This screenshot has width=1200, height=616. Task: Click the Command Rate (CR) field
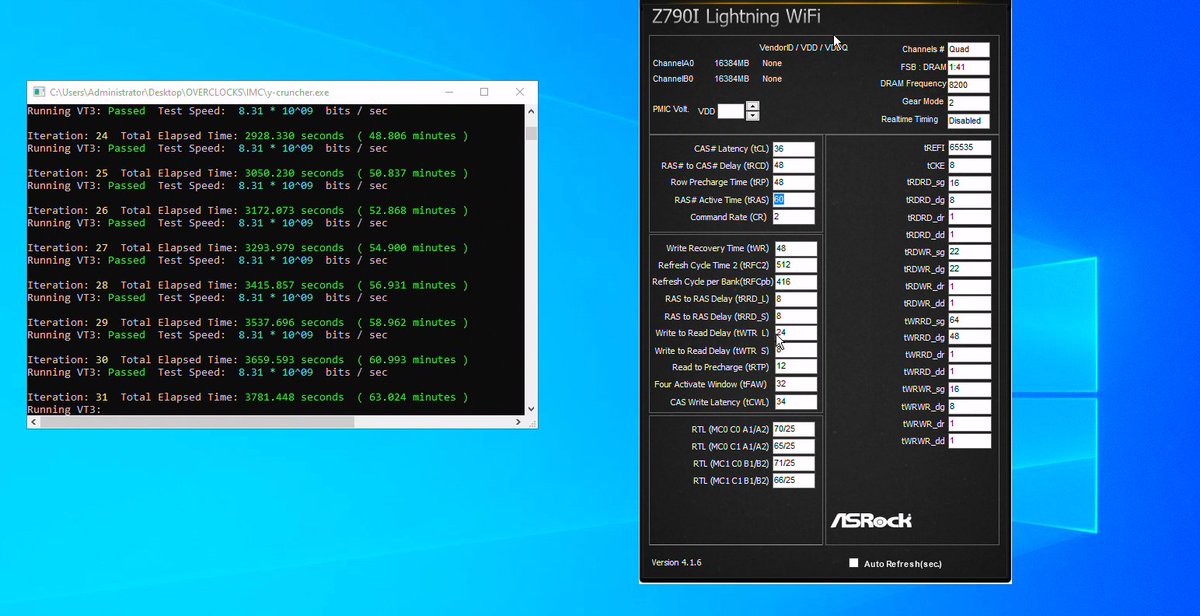pyautogui.click(x=793, y=216)
